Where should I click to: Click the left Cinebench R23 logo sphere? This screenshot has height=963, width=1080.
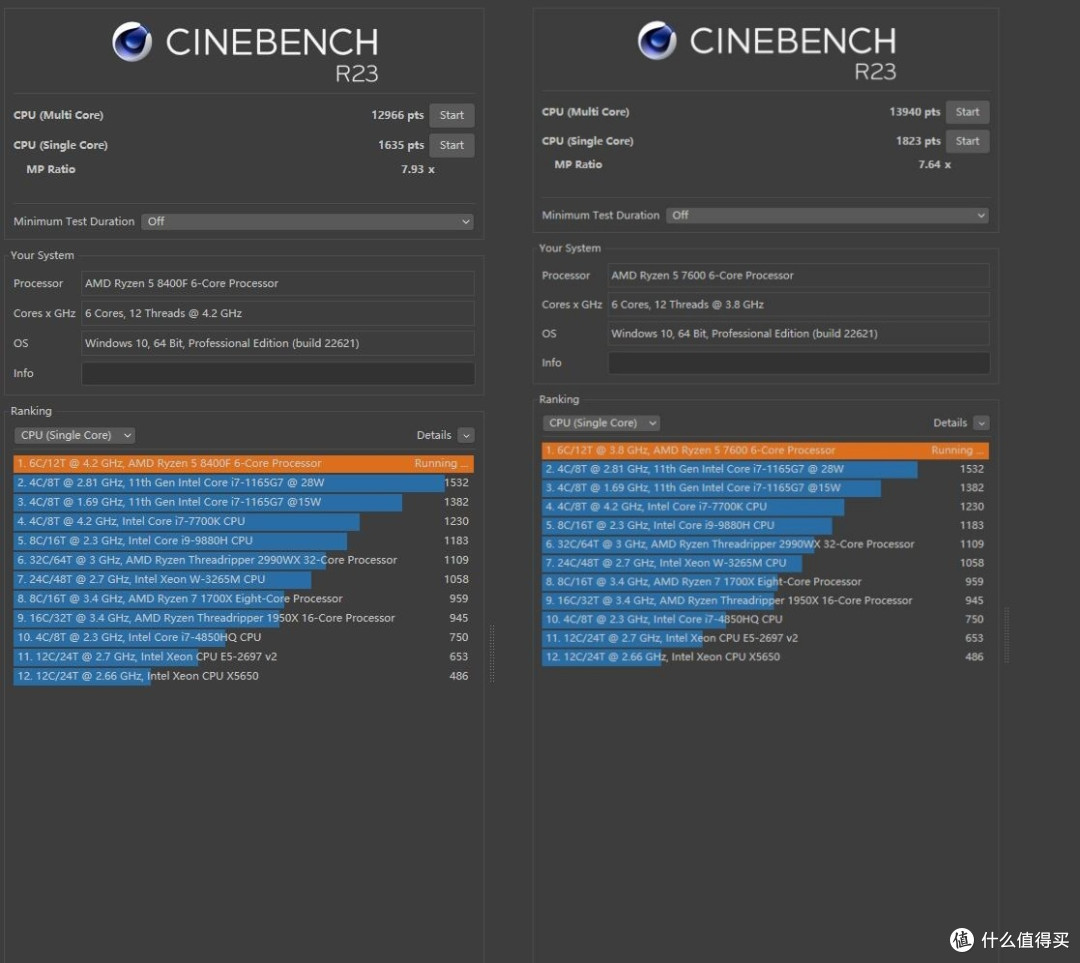(132, 42)
